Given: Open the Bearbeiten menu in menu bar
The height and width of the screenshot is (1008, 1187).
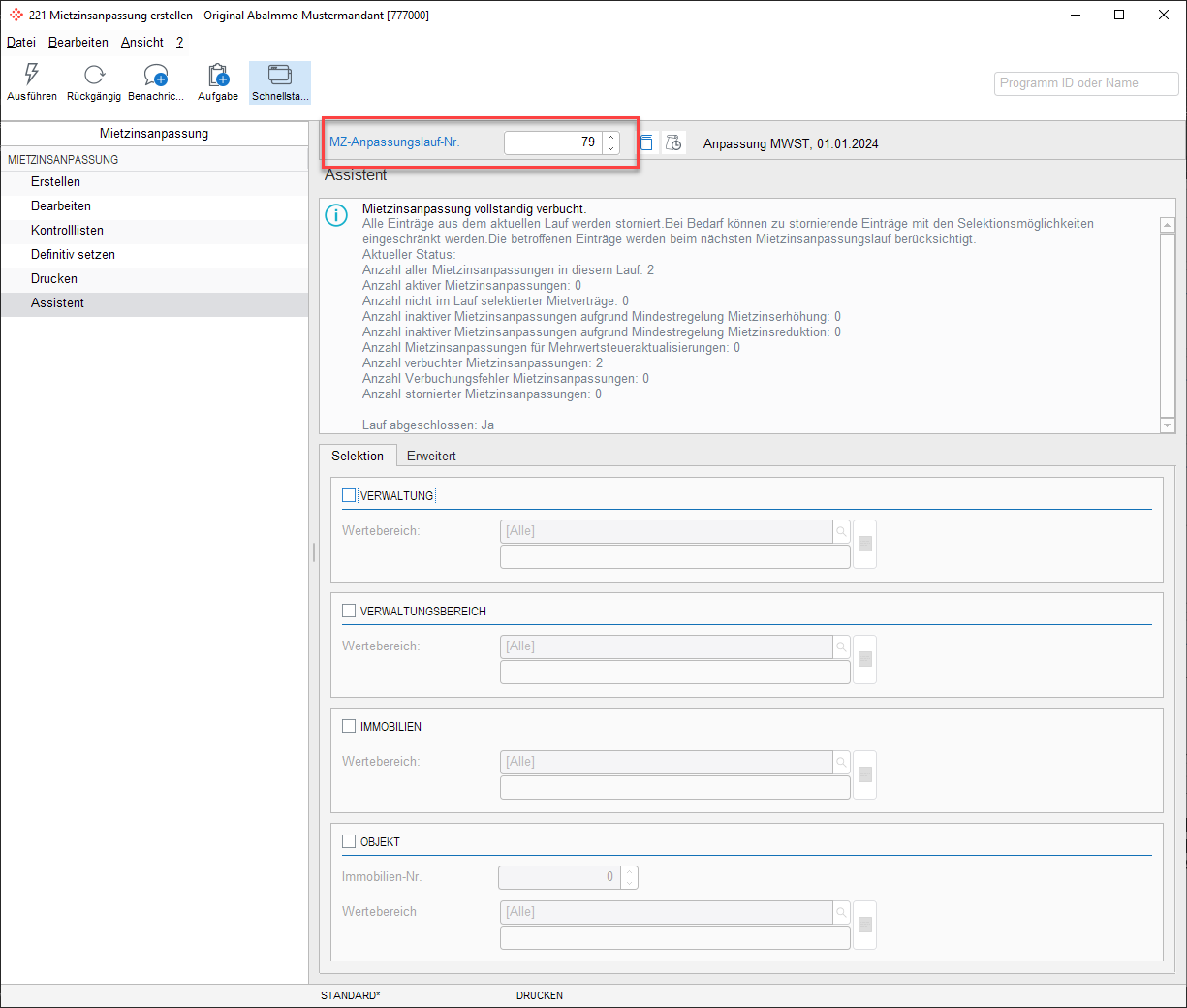Looking at the screenshot, I should pyautogui.click(x=78, y=42).
